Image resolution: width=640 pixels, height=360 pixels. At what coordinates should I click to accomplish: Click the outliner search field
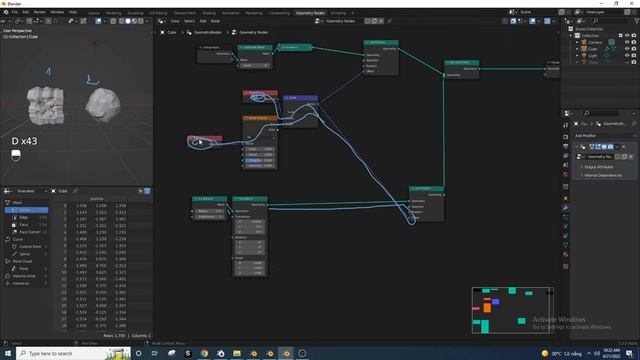click(610, 21)
